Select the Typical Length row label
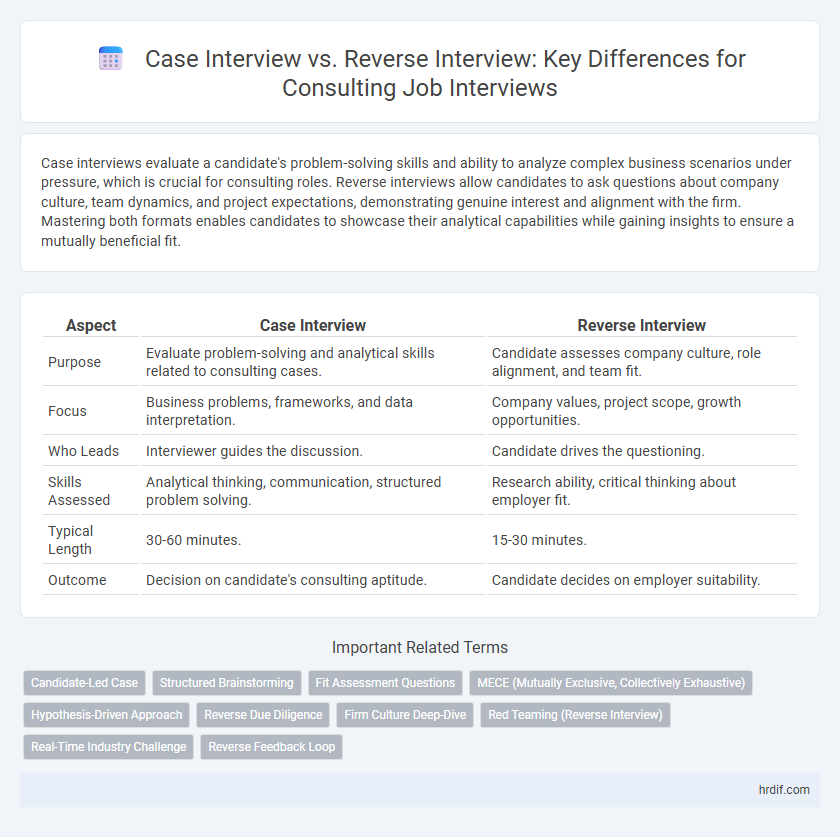Screen dimensions: 840x837 (x=71, y=540)
